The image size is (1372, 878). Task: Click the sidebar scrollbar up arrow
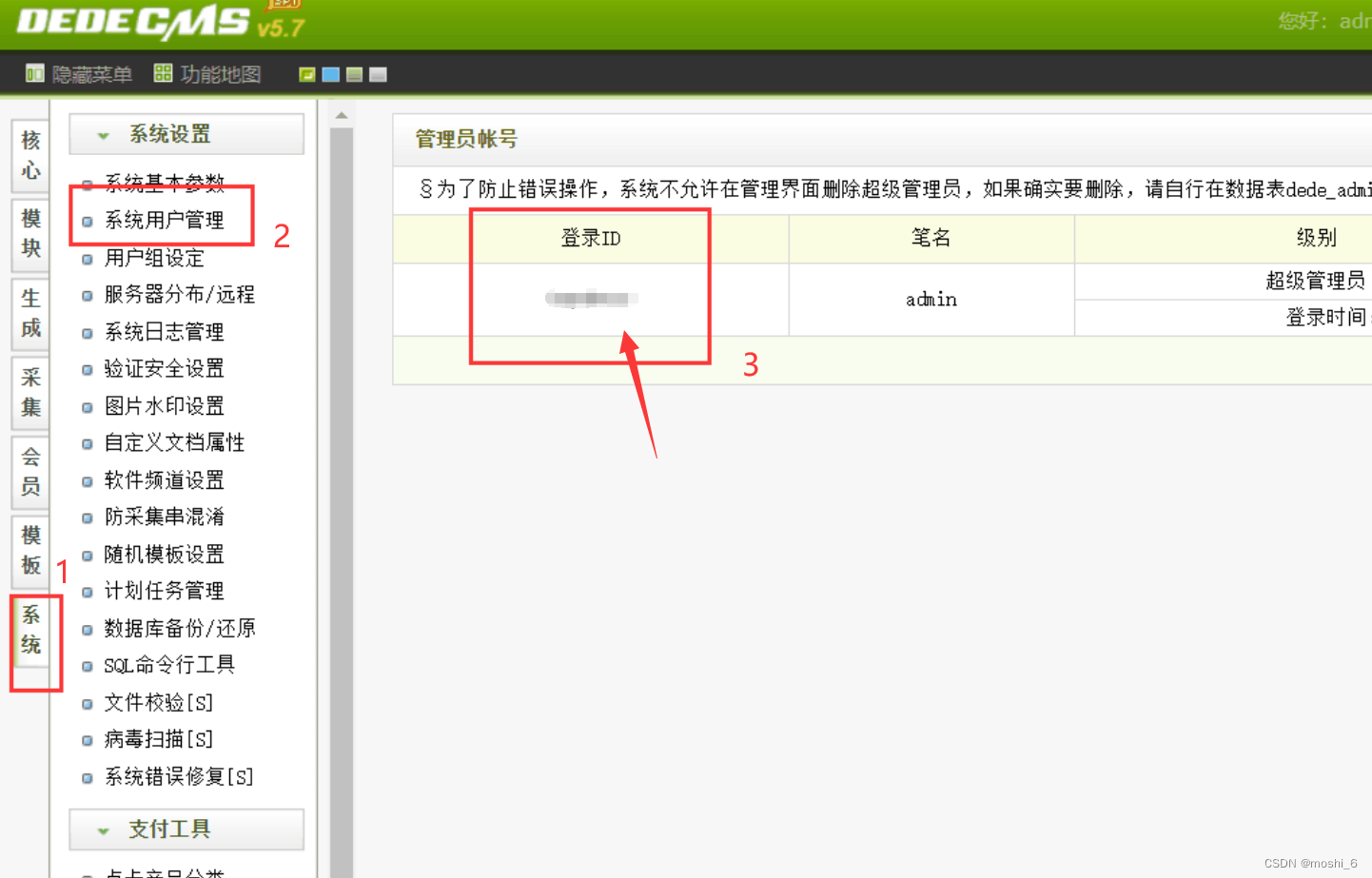342,115
